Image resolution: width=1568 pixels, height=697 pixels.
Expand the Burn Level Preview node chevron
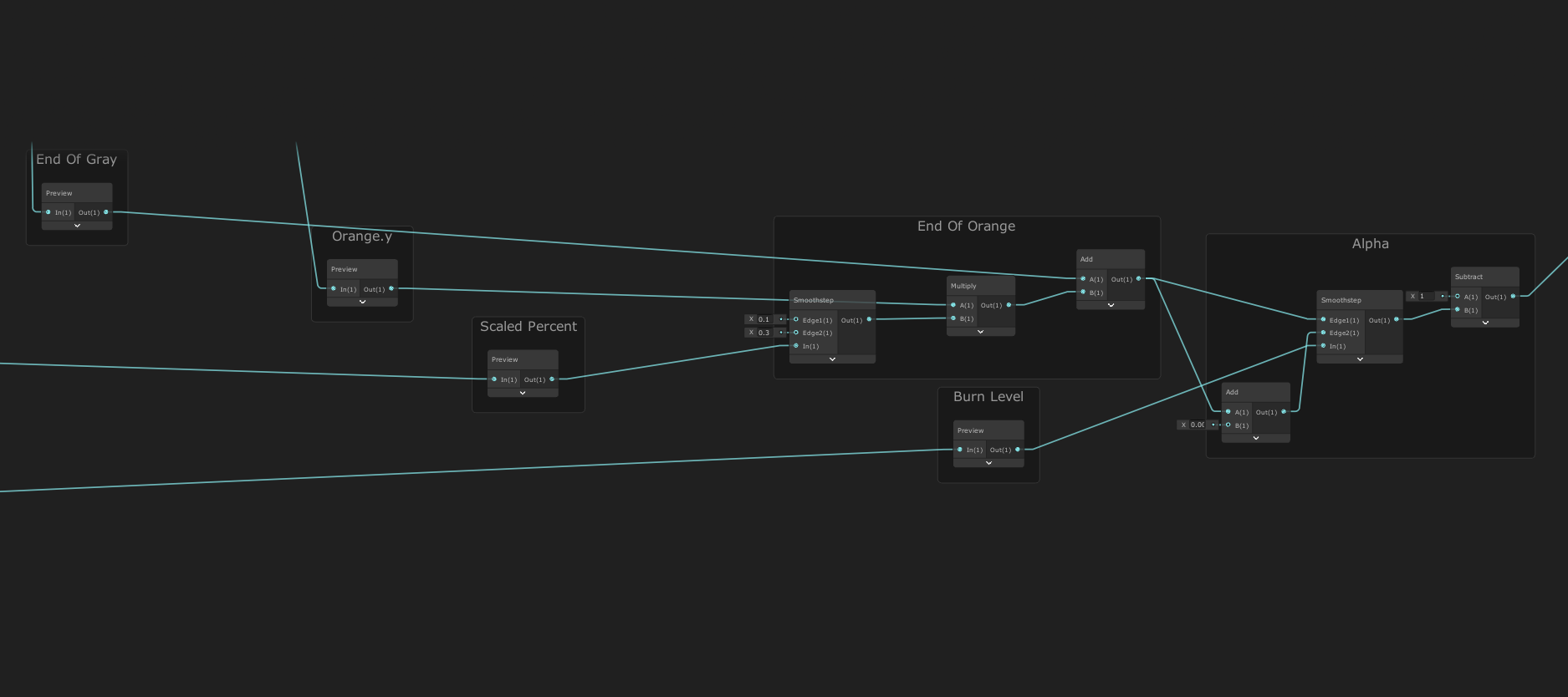[x=988, y=463]
